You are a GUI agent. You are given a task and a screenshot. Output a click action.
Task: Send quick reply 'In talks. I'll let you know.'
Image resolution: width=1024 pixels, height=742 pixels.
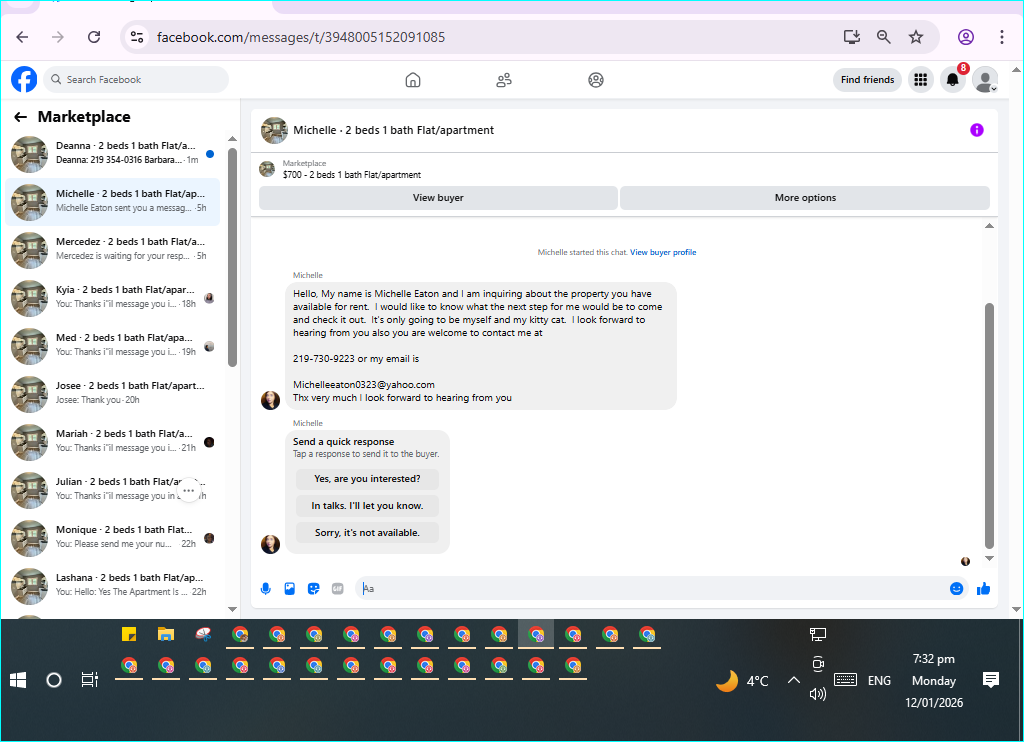tap(367, 506)
